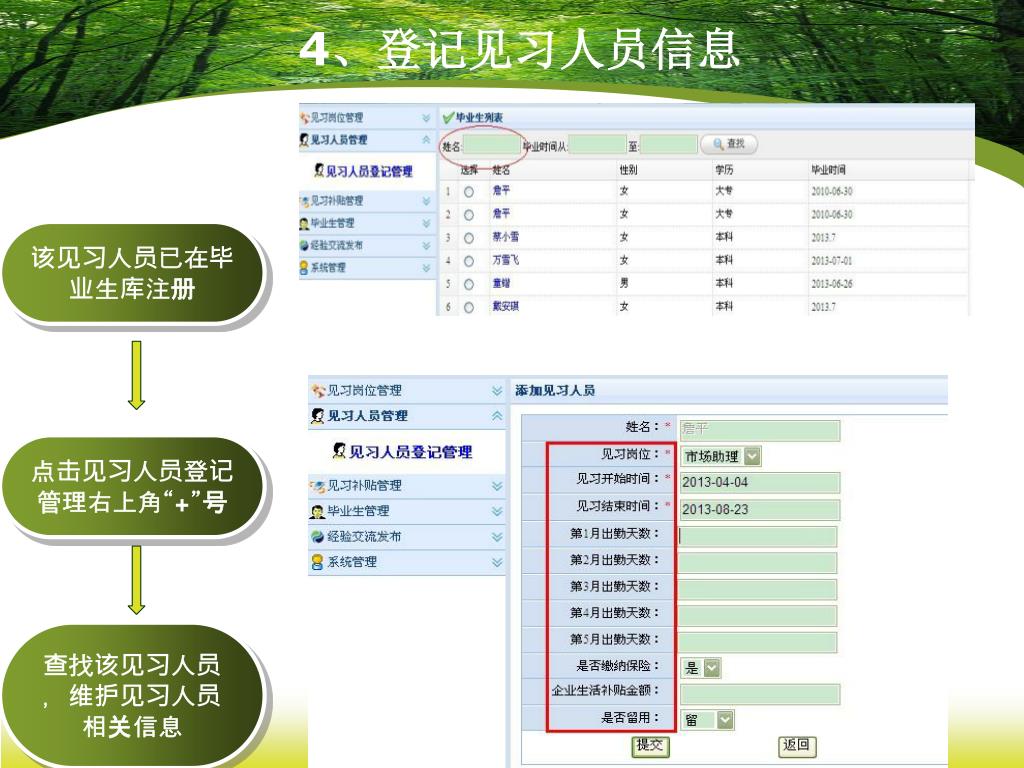Collapse 见习人员管理 chevron in 添加见习人员 screenshot
The width and height of the screenshot is (1024, 768).
pos(497,416)
